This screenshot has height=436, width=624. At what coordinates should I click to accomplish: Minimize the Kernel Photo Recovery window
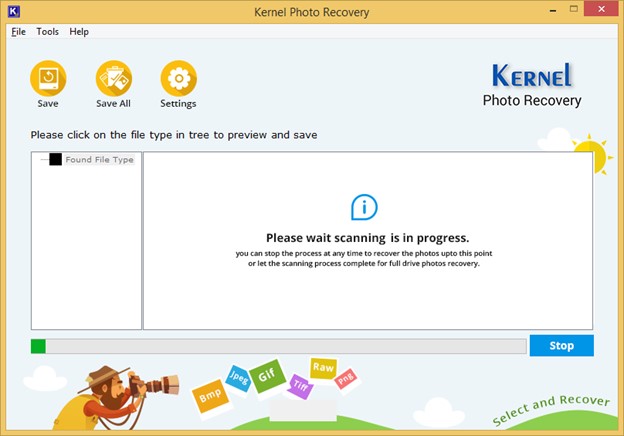553,10
